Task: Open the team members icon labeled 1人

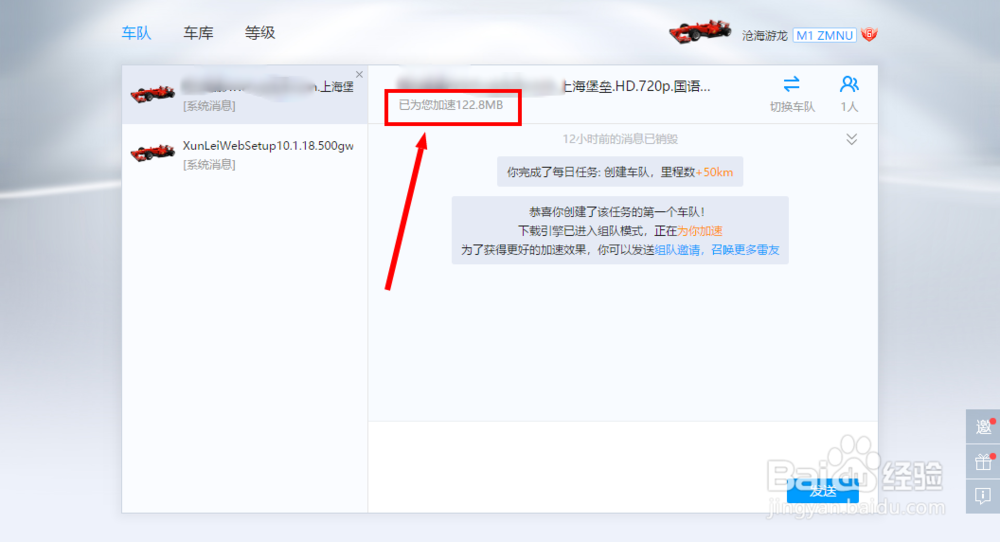Action: click(x=849, y=84)
